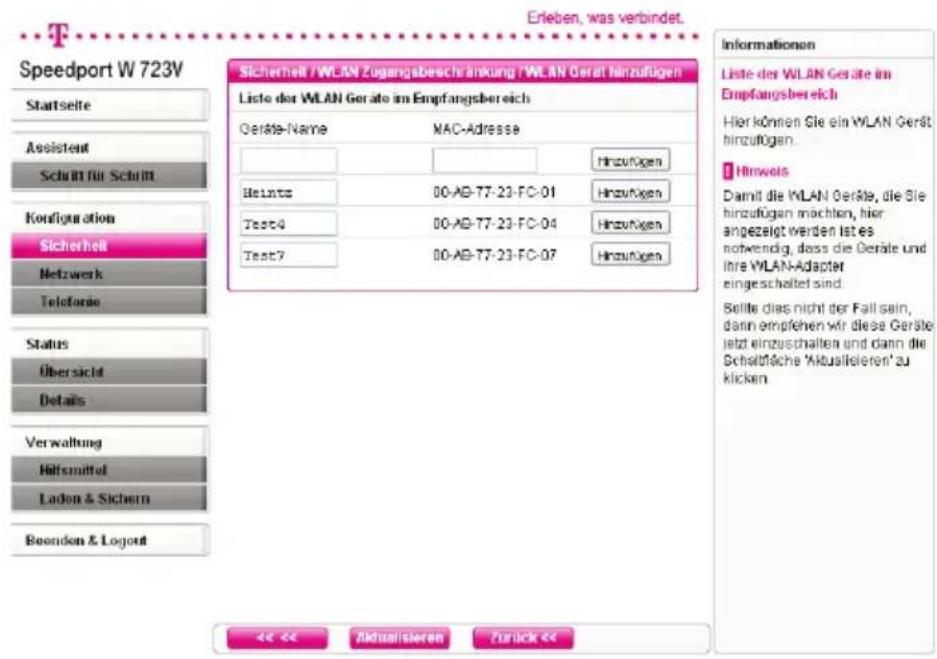Click the Zurück << button

(523, 638)
